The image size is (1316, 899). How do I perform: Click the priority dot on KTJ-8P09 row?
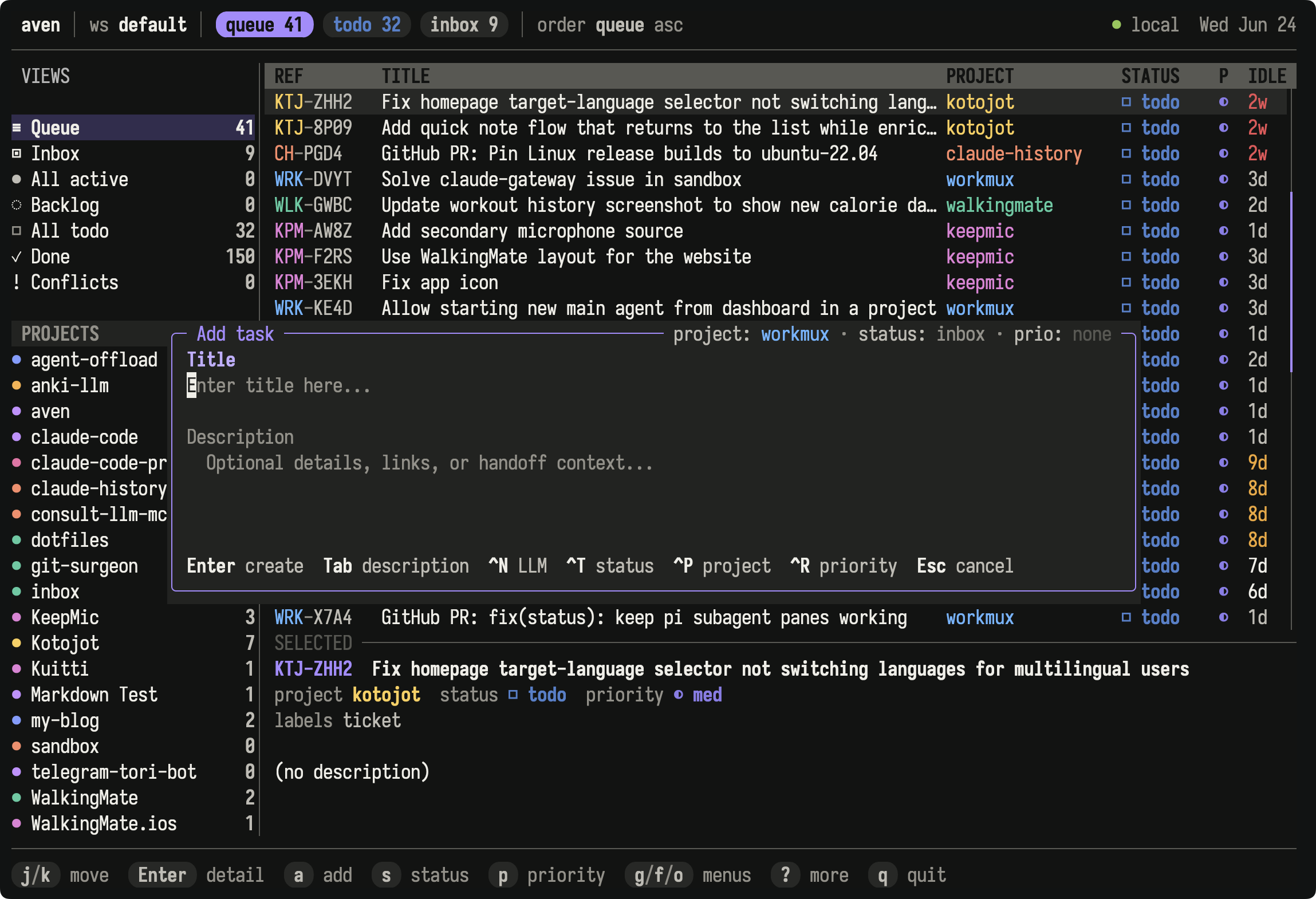(x=1224, y=128)
